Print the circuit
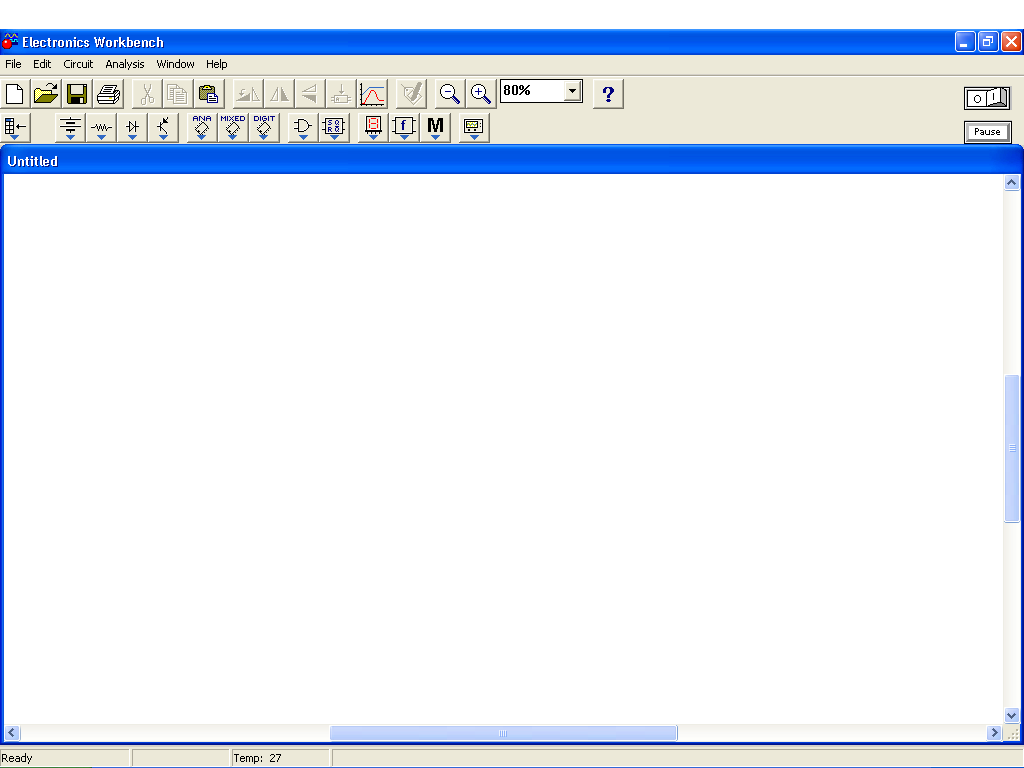The height and width of the screenshot is (768, 1024). point(108,94)
